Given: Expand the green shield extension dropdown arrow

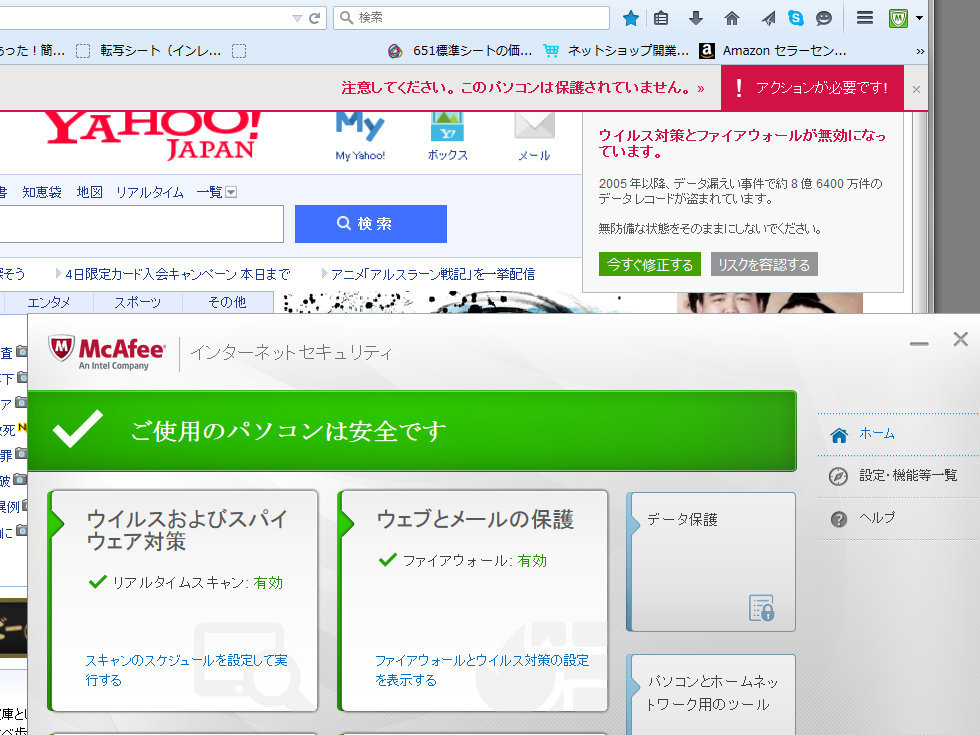Looking at the screenshot, I should pyautogui.click(x=919, y=18).
